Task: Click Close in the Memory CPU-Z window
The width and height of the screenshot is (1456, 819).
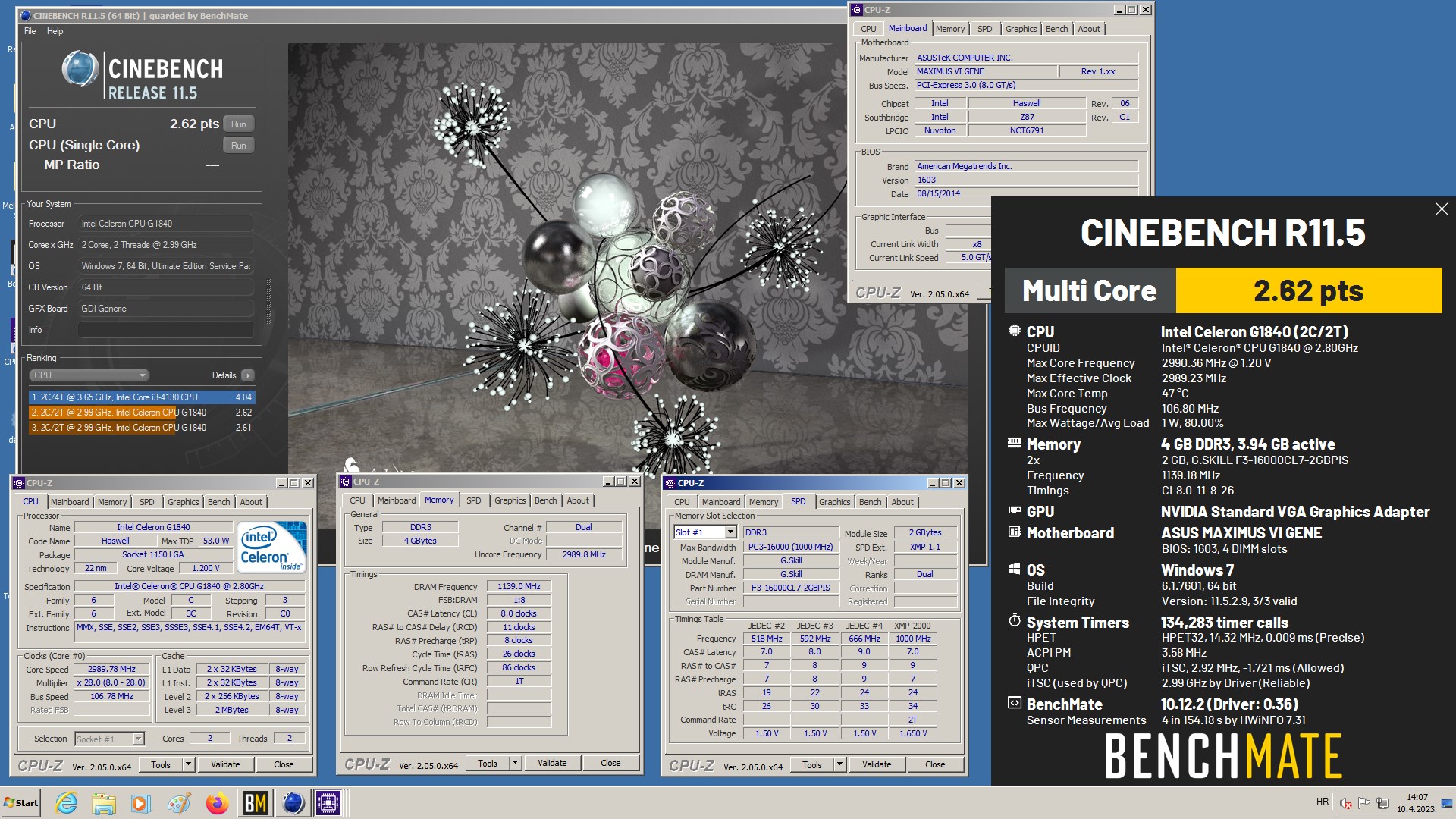Action: click(x=610, y=763)
